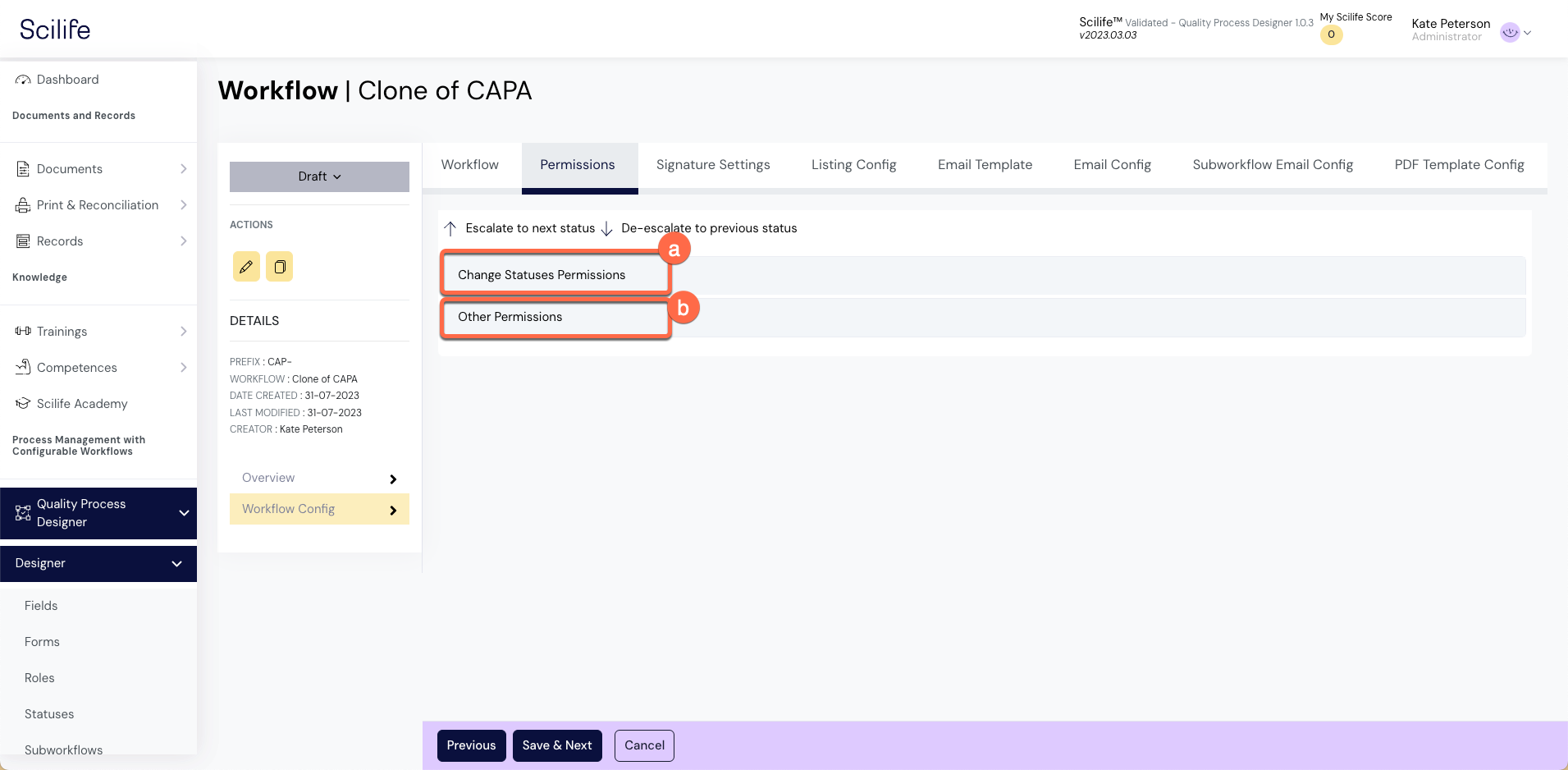The image size is (1568, 770).
Task: Click the pencil edit action icon
Action: click(x=246, y=267)
